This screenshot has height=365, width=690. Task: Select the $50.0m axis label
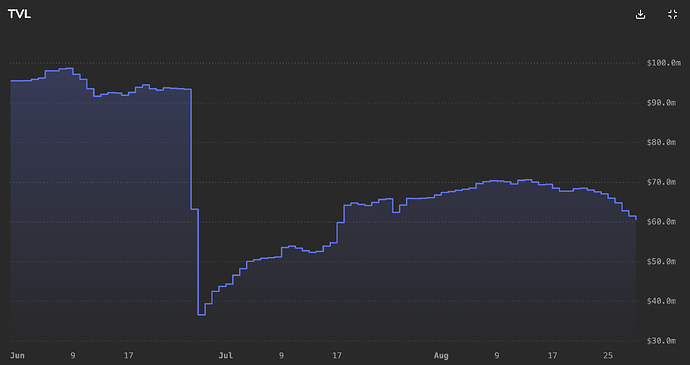tap(661, 262)
